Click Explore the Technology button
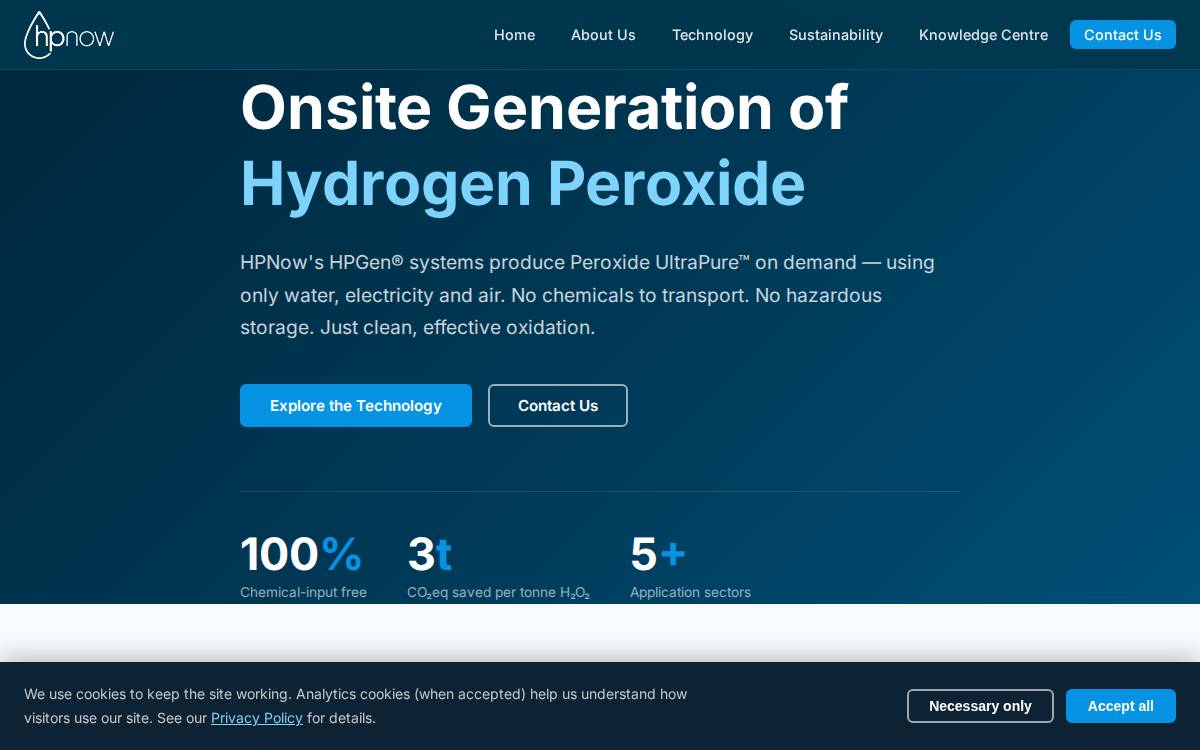The height and width of the screenshot is (750, 1200). point(356,405)
